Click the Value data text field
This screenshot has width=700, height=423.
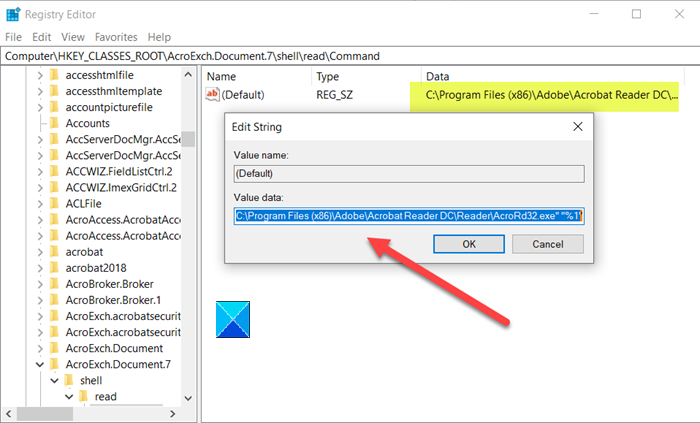[409, 216]
